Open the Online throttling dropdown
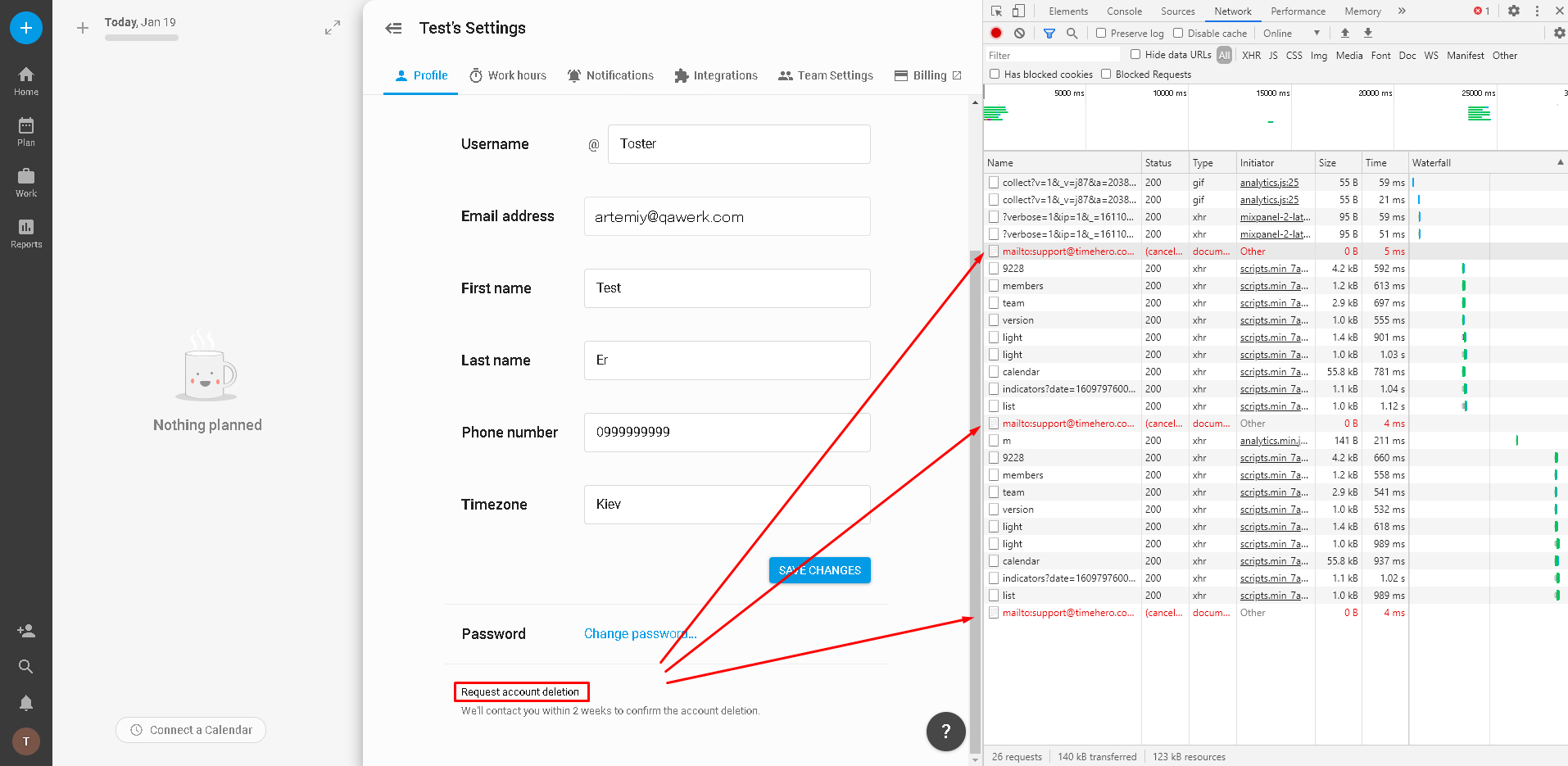The width and height of the screenshot is (1568, 766). click(x=1291, y=34)
